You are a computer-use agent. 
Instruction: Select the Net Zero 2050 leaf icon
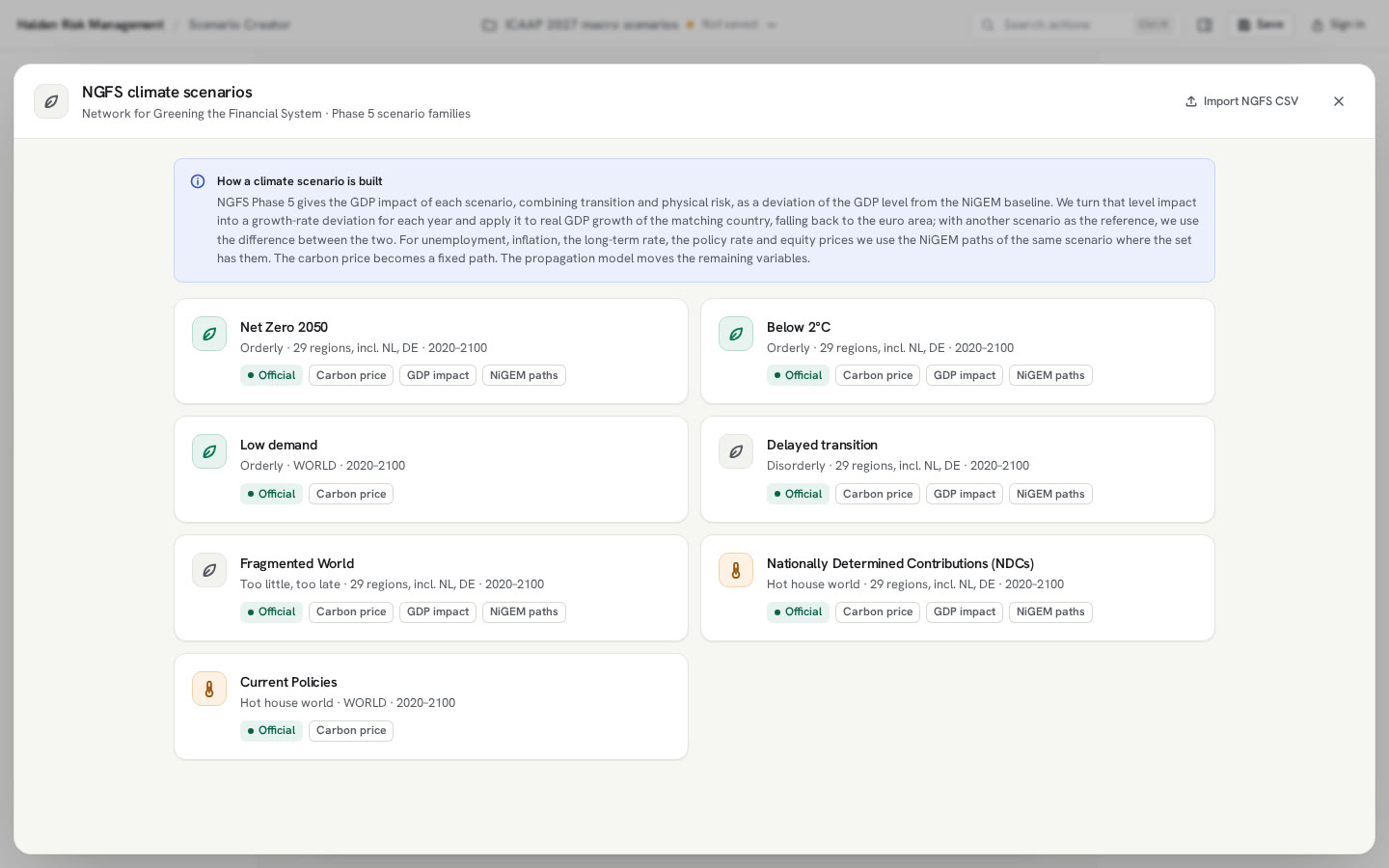tap(209, 334)
